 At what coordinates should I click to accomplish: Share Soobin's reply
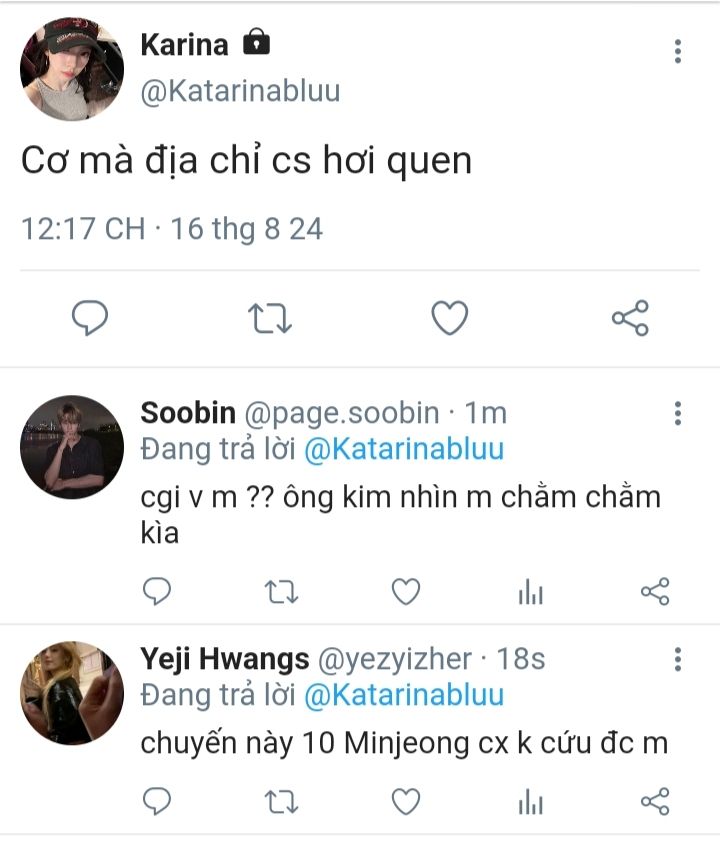(655, 592)
